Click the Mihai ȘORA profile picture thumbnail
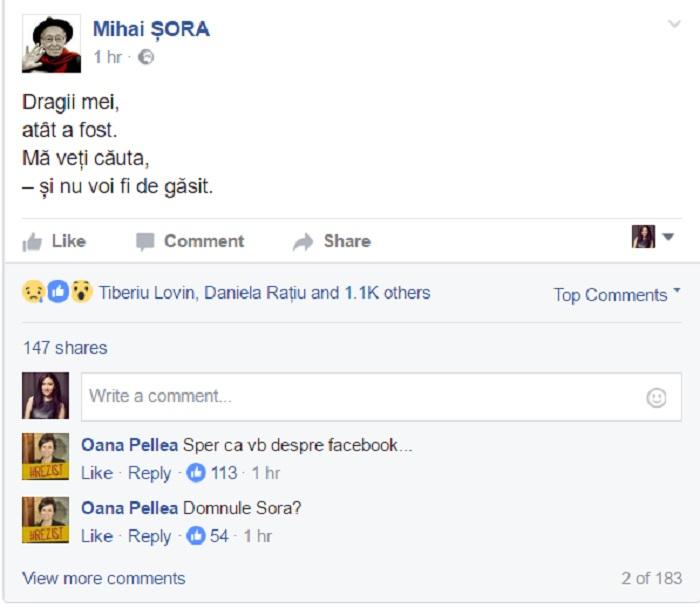The height and width of the screenshot is (609, 700). click(51, 43)
